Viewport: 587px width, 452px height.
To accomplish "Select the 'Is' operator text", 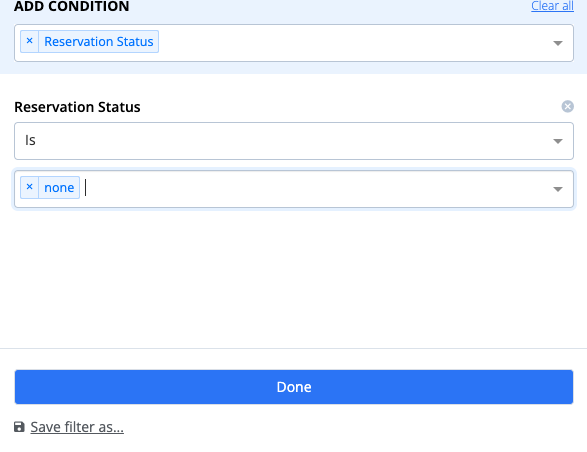I will 30,140.
